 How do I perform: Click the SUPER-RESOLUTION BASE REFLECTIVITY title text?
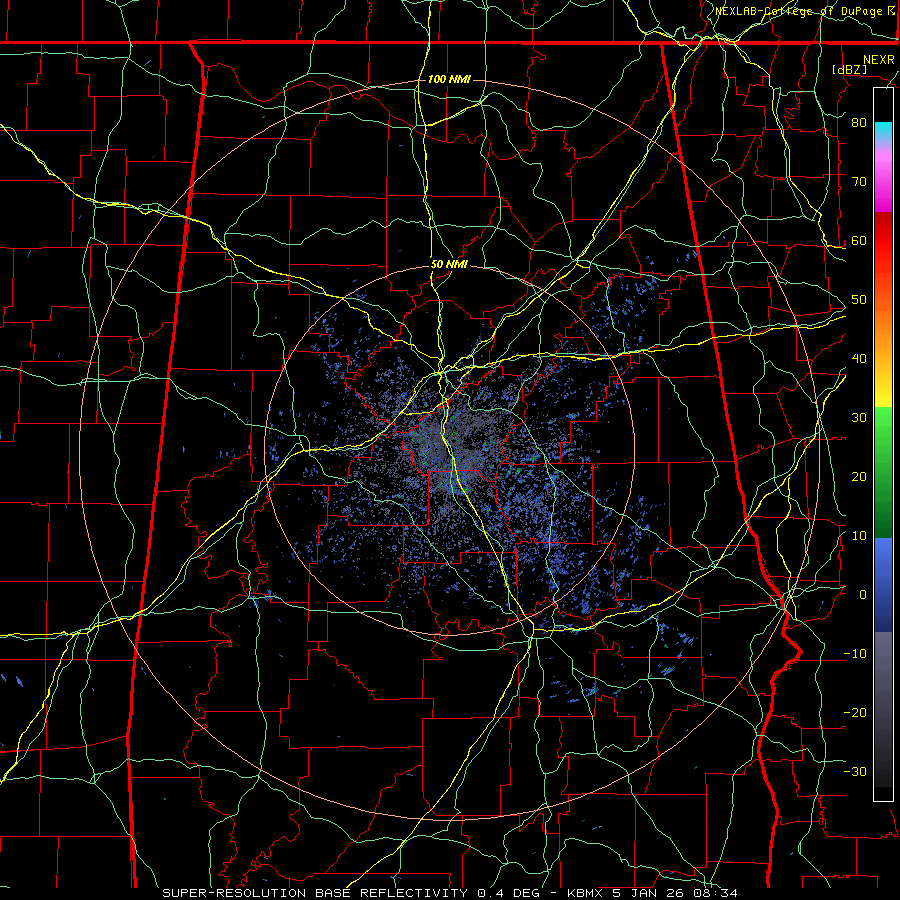[315, 893]
